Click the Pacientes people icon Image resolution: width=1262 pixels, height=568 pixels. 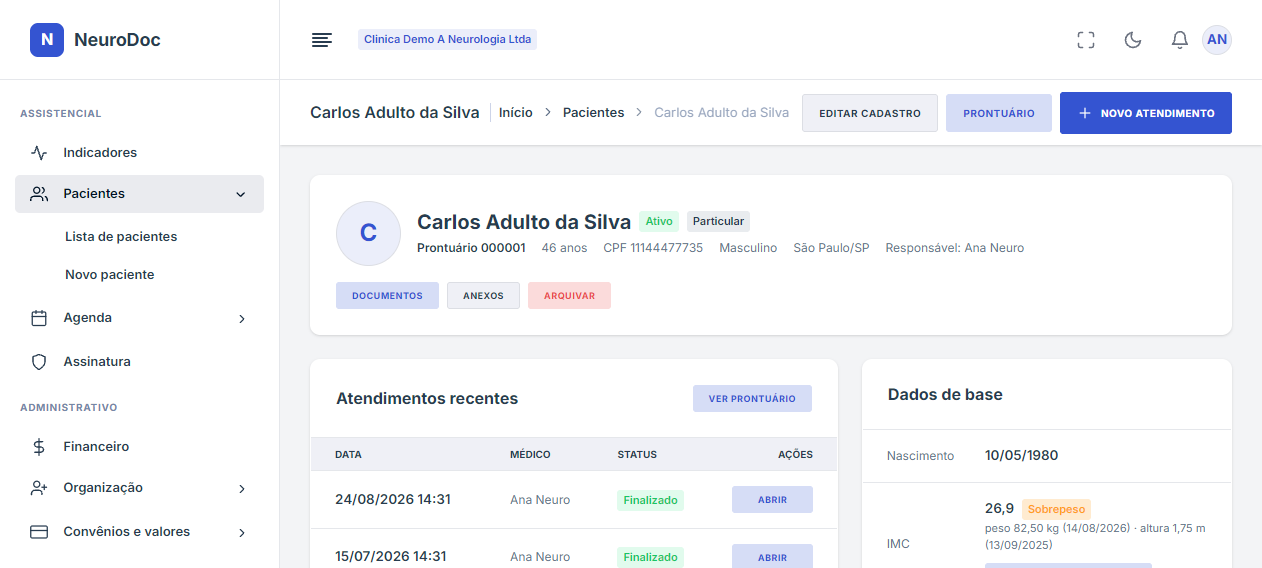pos(39,194)
